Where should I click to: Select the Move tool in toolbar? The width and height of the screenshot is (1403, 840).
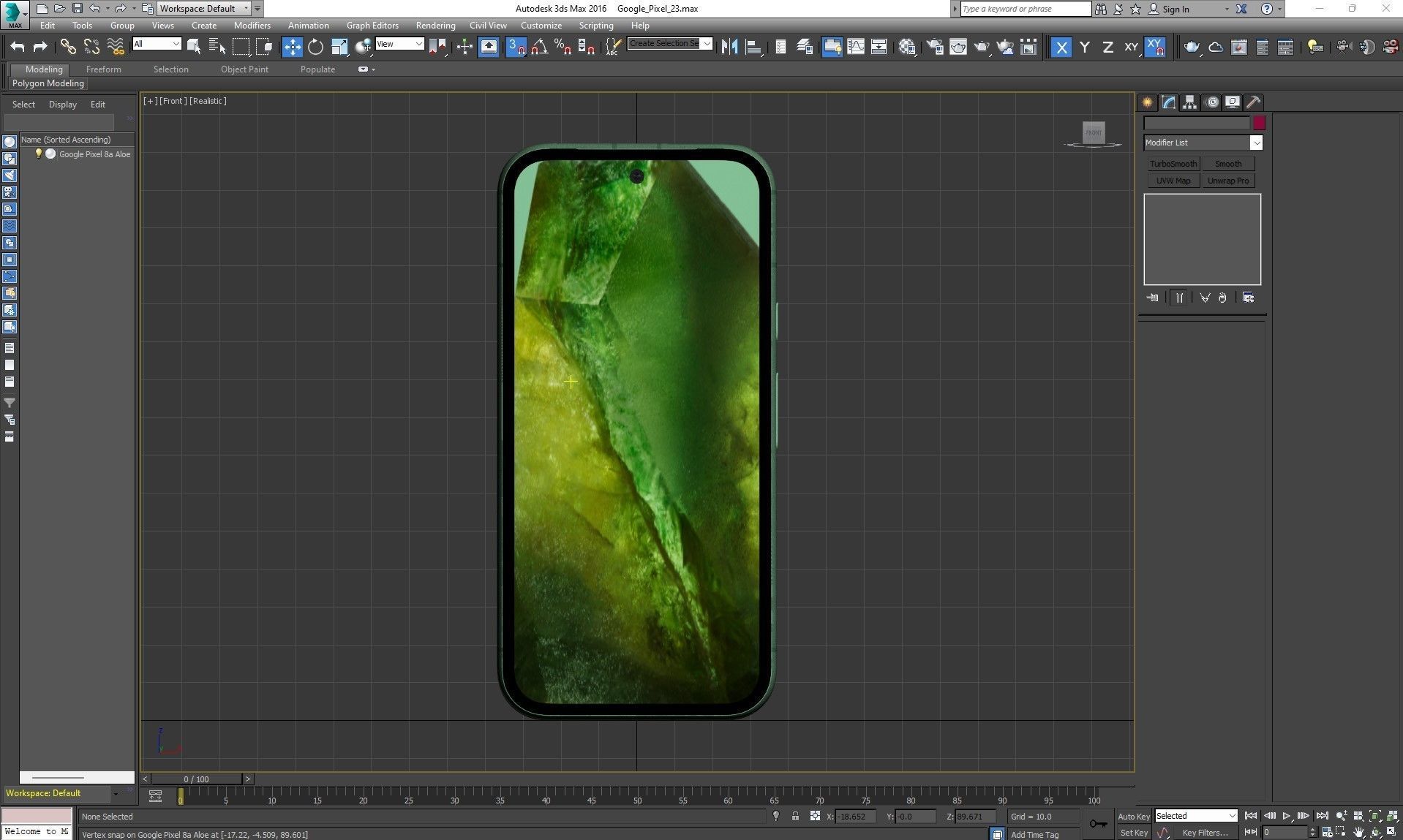[x=292, y=48]
